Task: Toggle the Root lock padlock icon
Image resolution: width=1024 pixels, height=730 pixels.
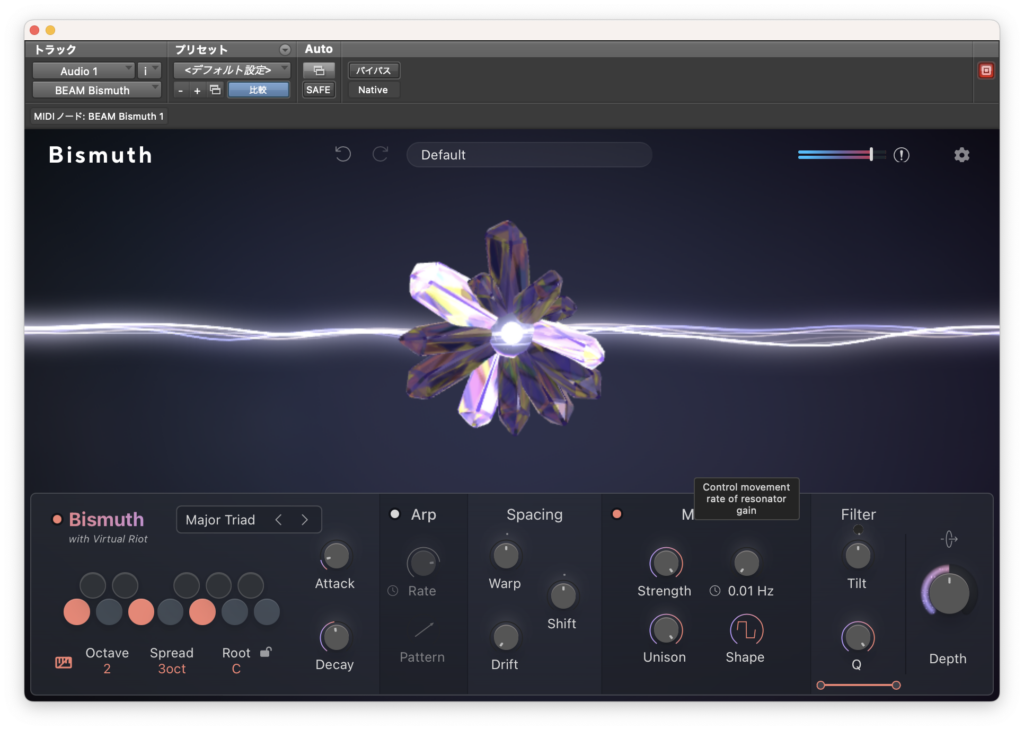Action: tap(265, 652)
